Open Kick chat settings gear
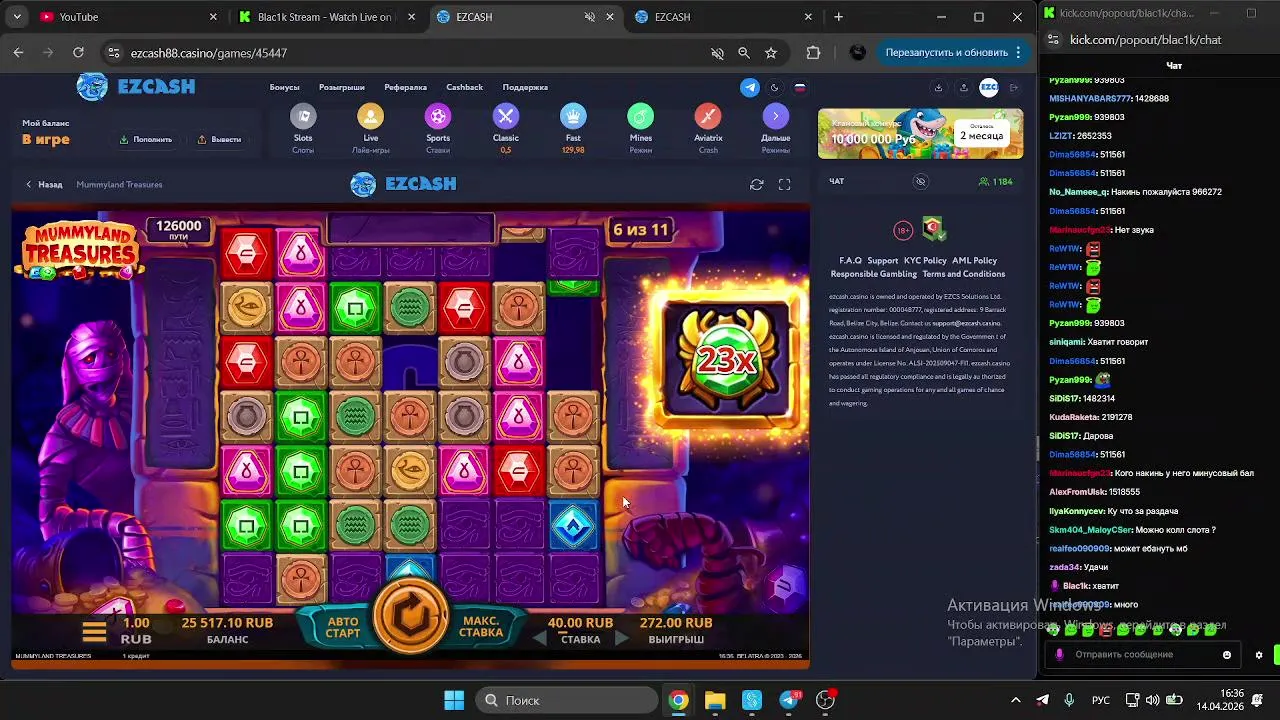 tap(1259, 655)
